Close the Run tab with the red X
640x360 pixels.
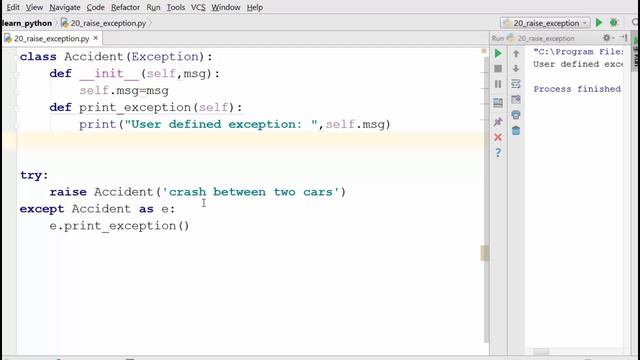pyautogui.click(x=498, y=137)
